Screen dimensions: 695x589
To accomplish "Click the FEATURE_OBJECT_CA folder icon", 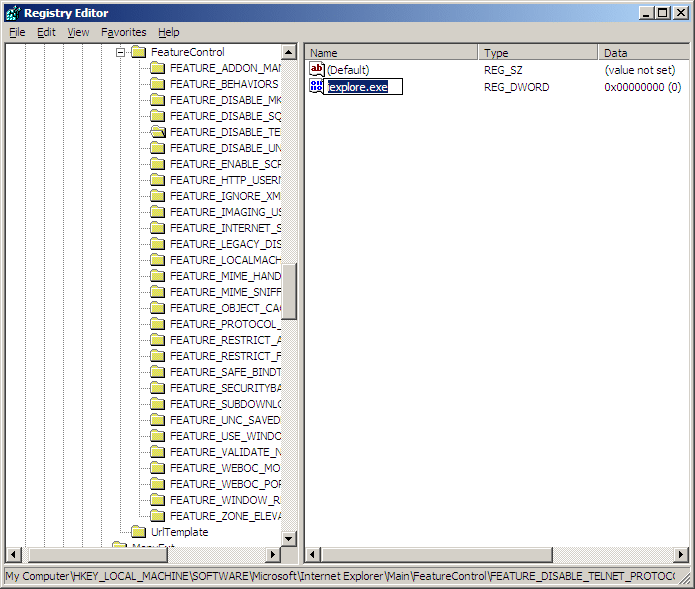I will point(157,308).
